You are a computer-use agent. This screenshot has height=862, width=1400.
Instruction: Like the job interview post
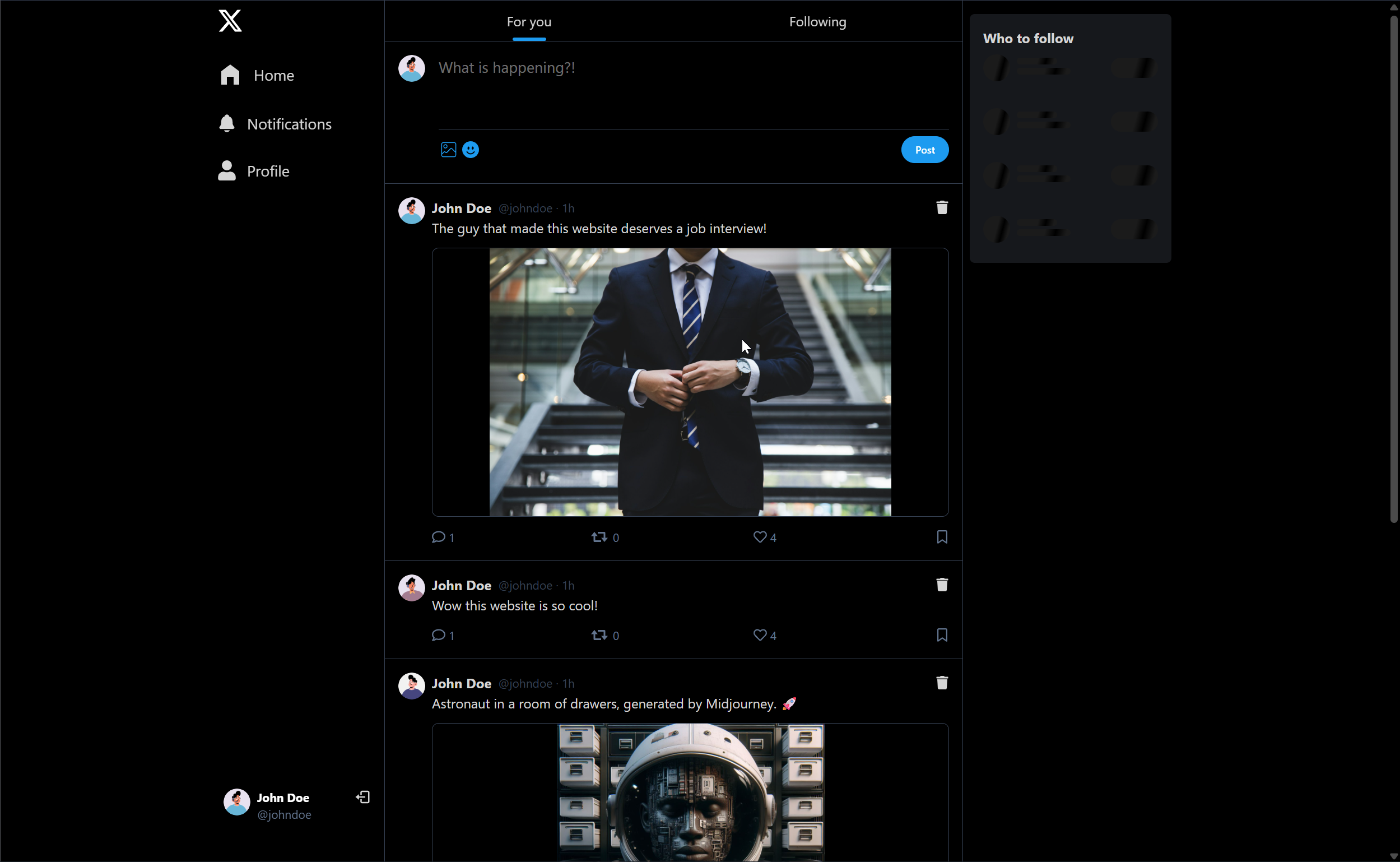760,537
